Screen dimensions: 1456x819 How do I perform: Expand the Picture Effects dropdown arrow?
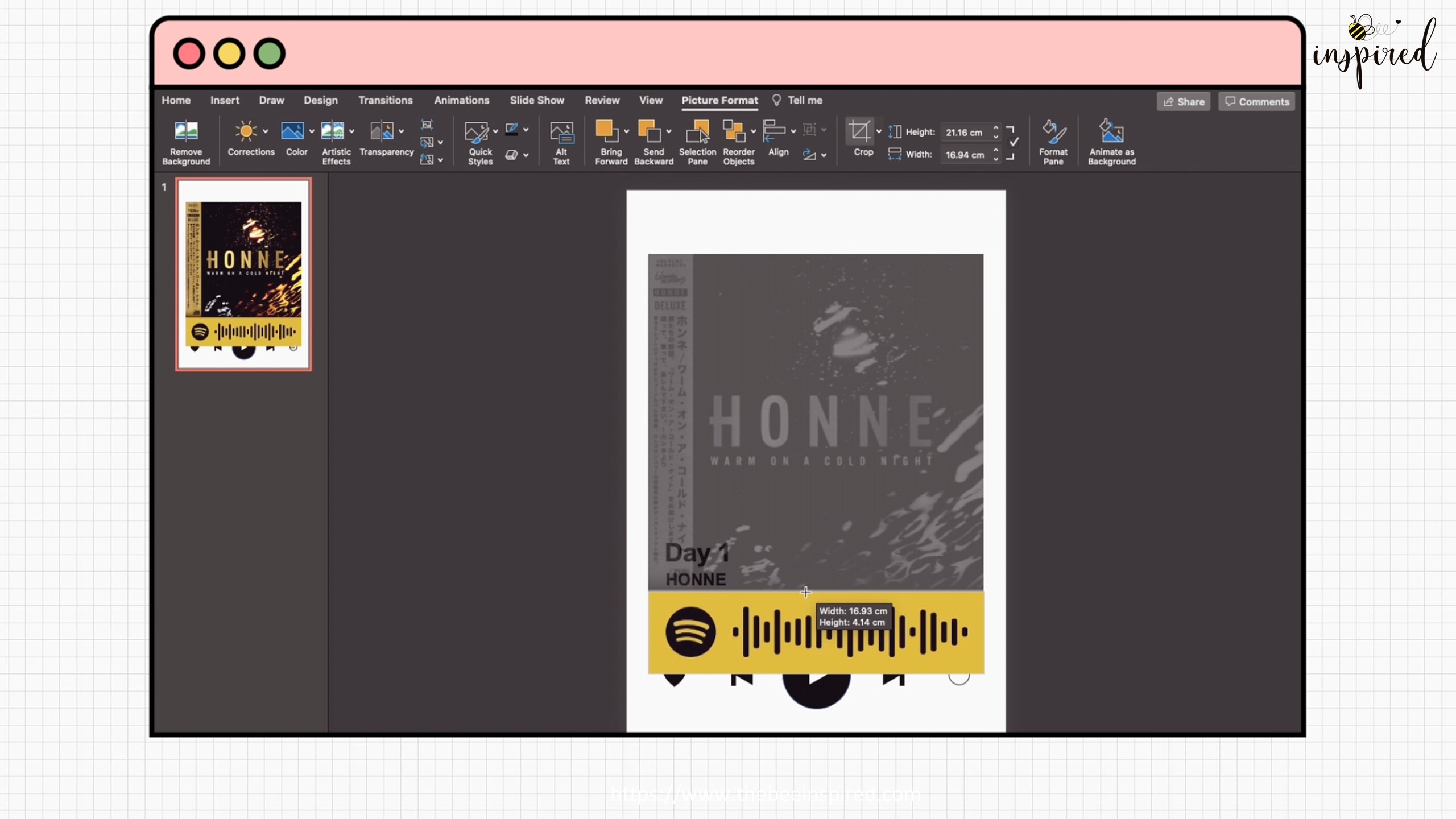[x=526, y=155]
